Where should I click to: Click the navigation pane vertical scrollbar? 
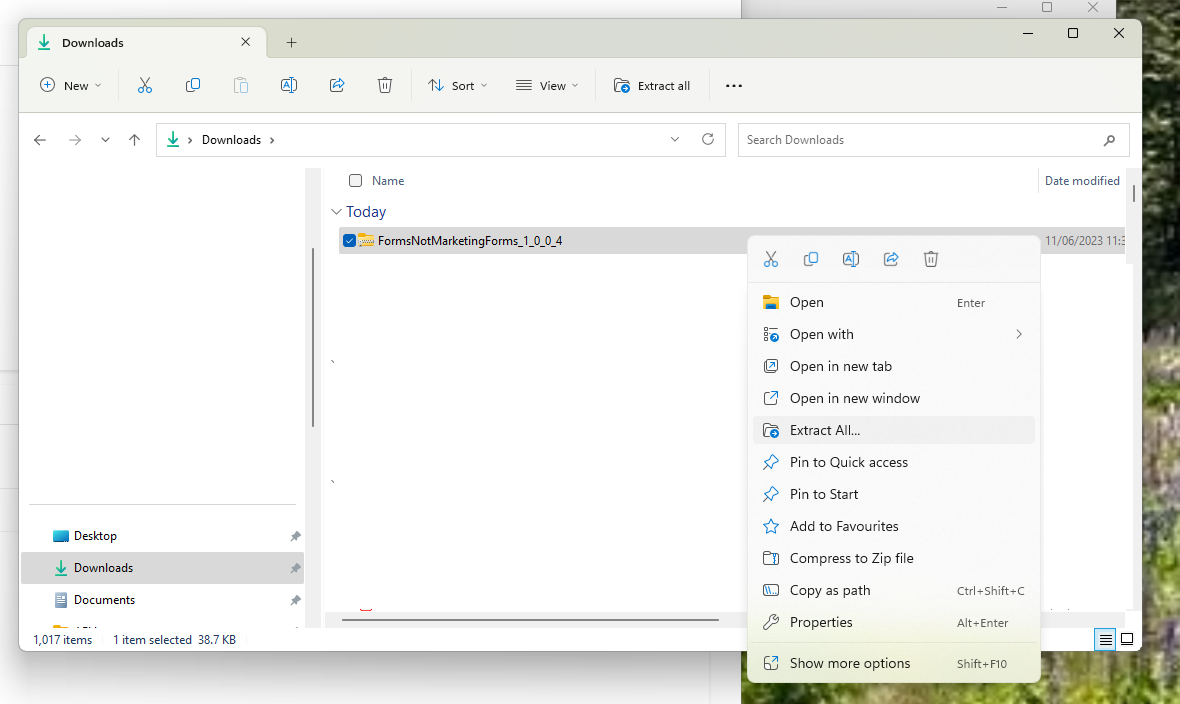(x=312, y=337)
